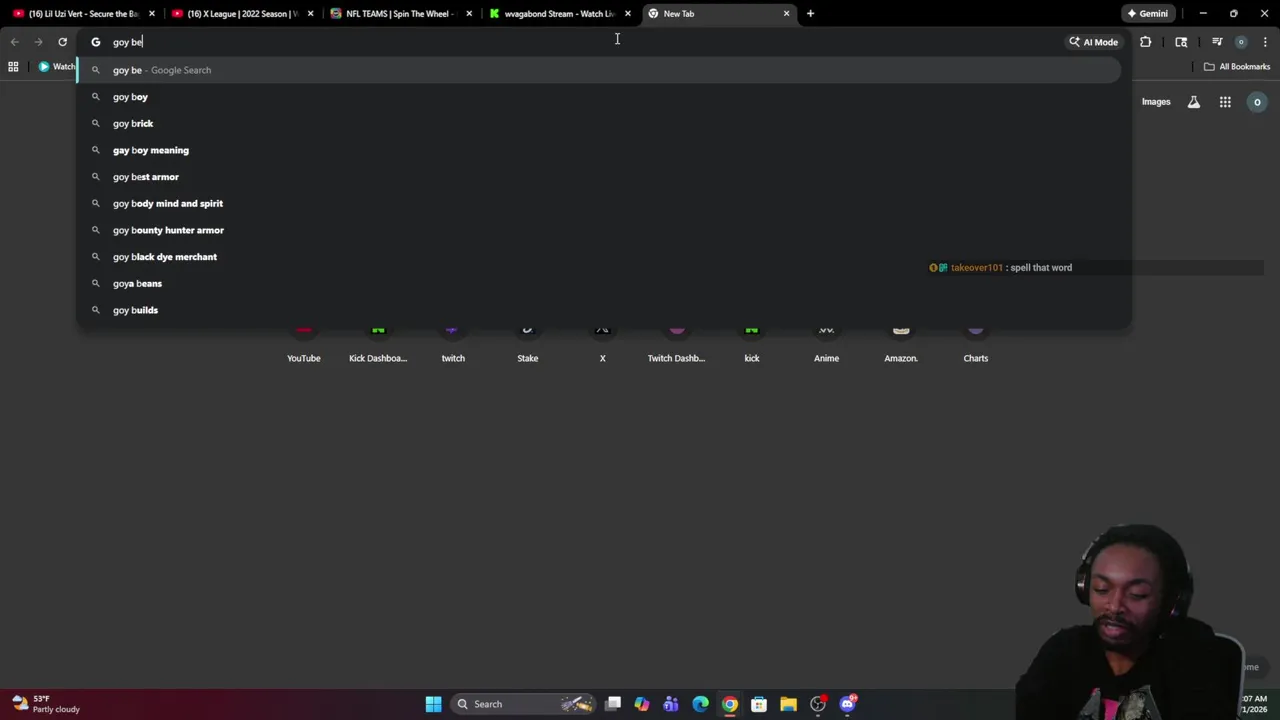Open Microsoft Edge from taskbar
The width and height of the screenshot is (1280, 720).
coord(700,704)
